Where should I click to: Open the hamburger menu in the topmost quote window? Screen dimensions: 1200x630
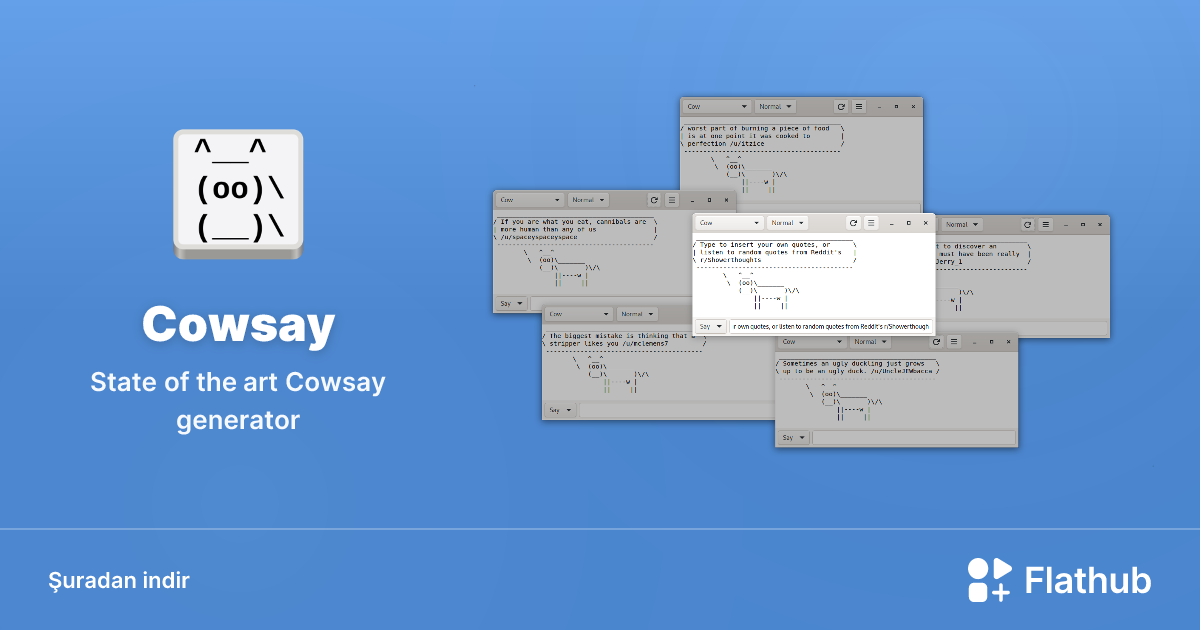859,106
